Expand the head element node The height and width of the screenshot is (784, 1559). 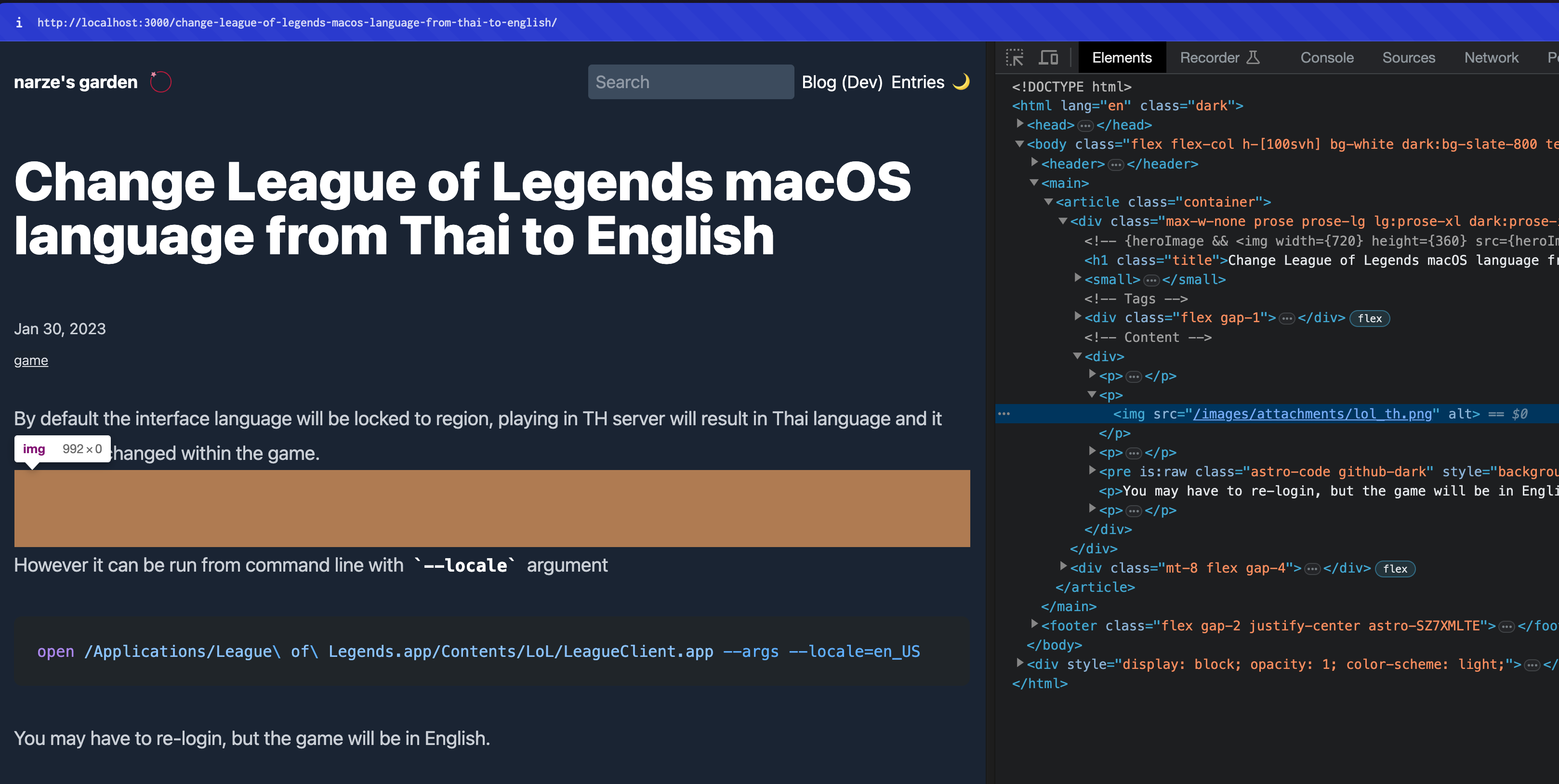pos(1020,124)
